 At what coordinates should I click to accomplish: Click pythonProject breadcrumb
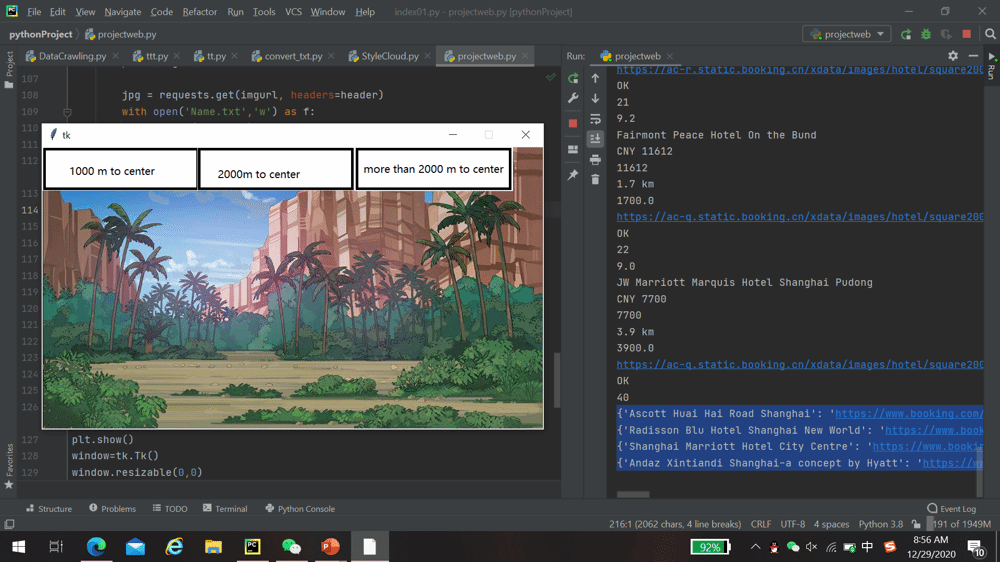[x=41, y=34]
